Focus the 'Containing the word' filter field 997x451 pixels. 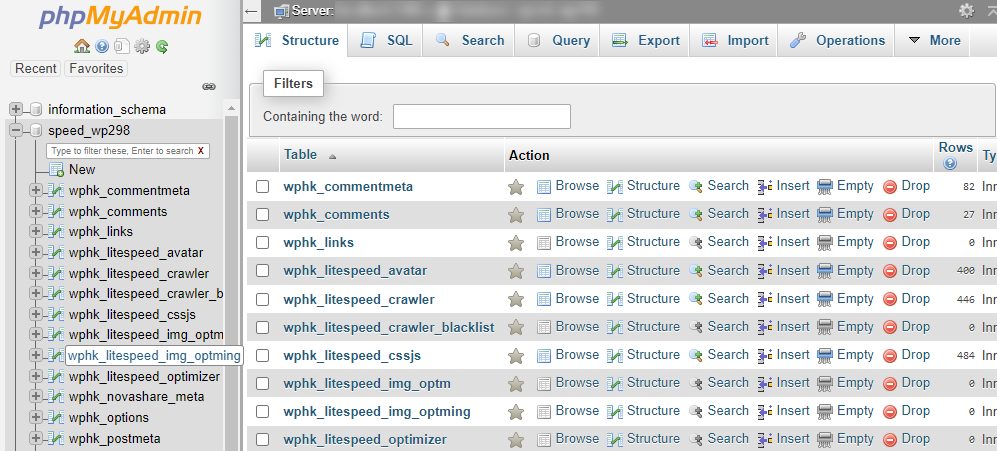481,117
